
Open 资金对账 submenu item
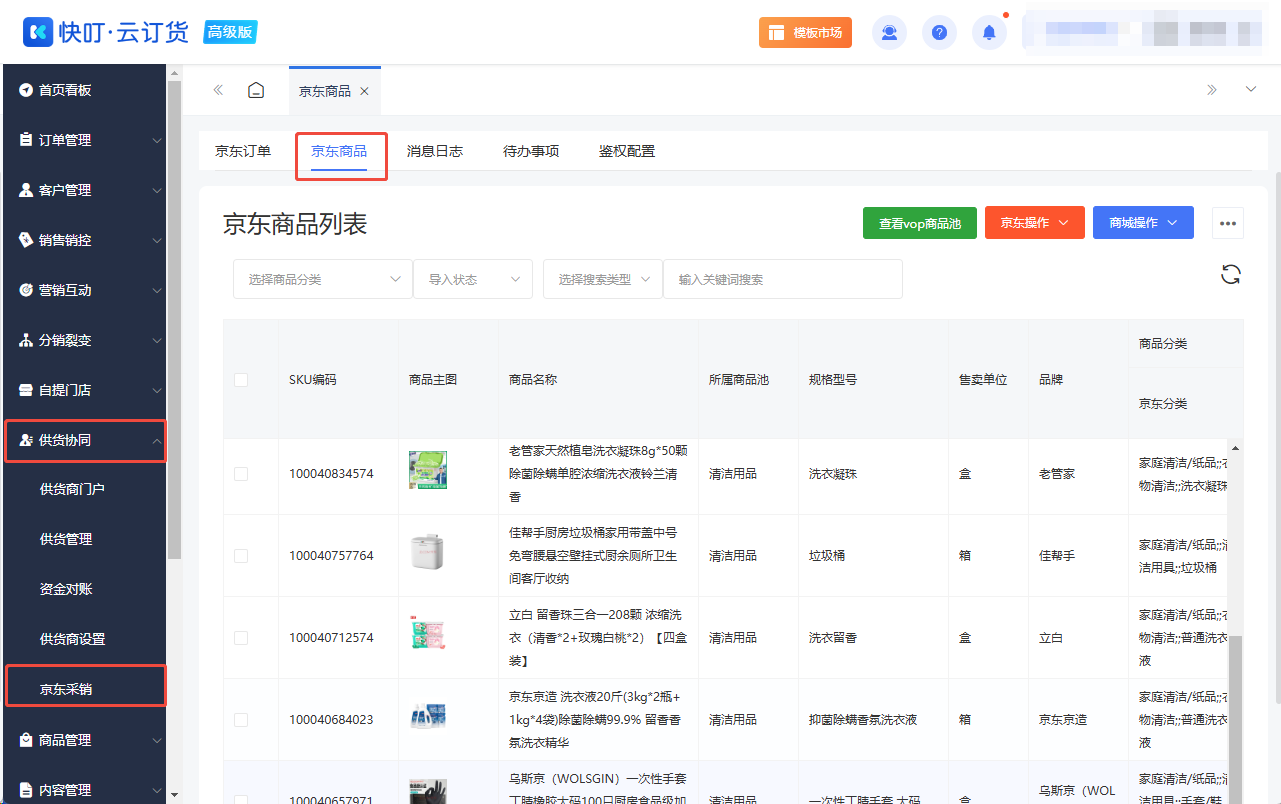coord(83,589)
